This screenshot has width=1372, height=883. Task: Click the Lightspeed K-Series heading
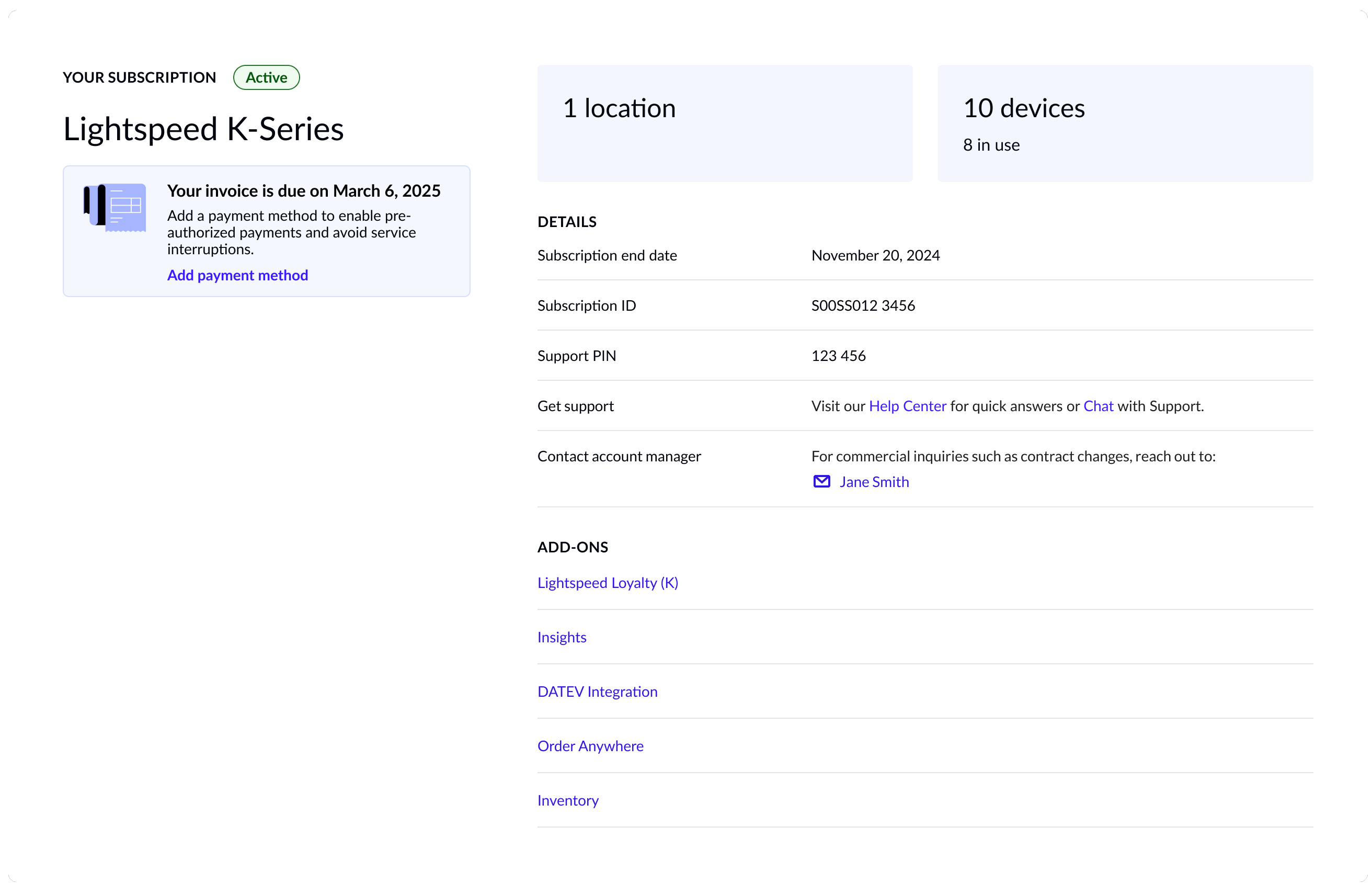[203, 129]
